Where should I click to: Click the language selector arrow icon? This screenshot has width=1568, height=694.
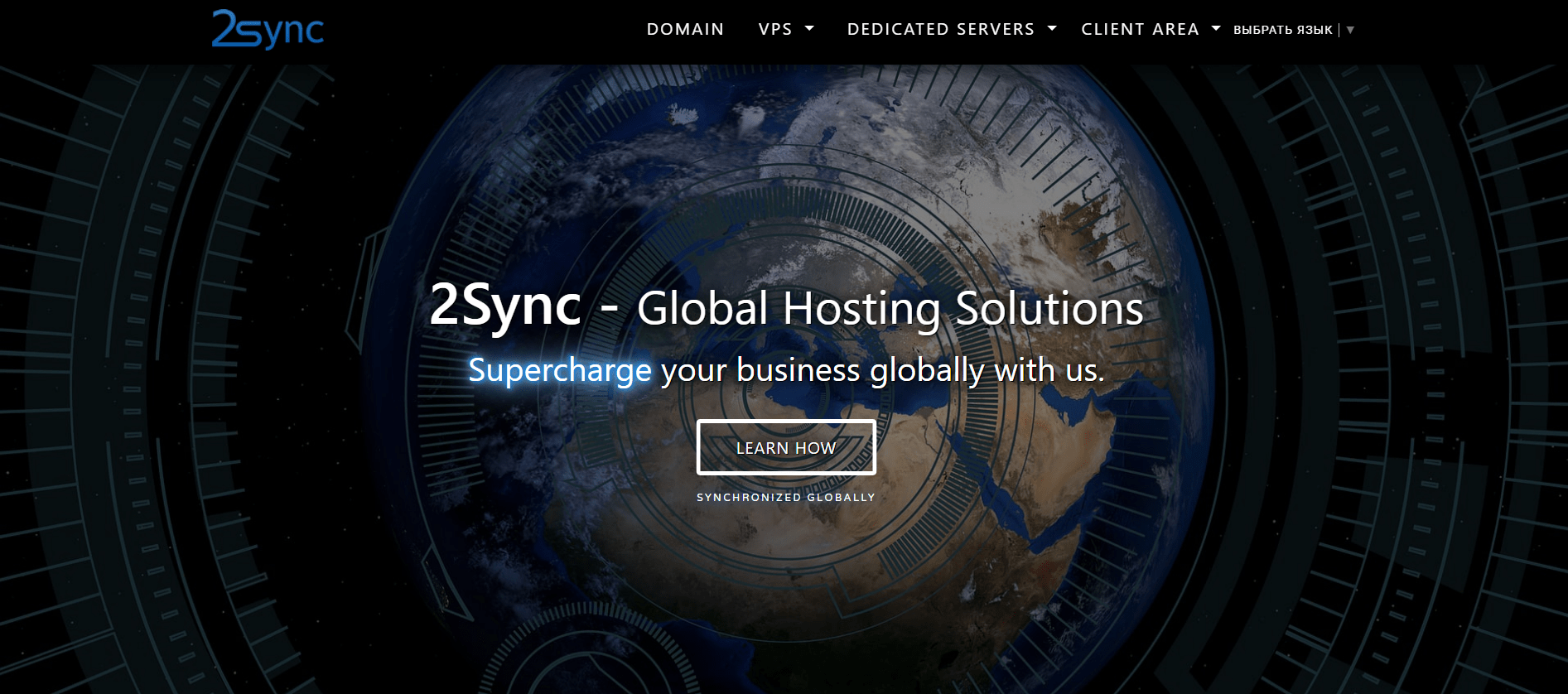pos(1350,30)
